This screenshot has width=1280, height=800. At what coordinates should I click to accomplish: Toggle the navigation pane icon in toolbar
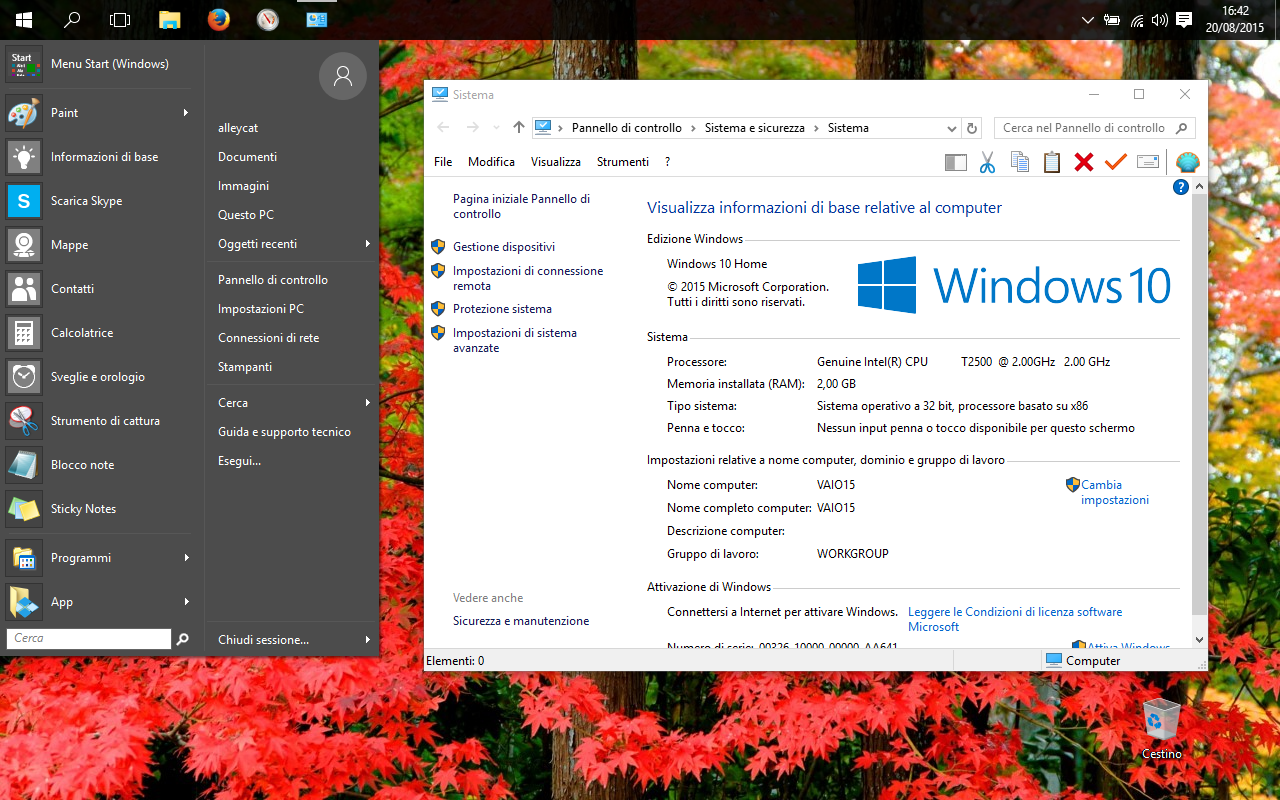pyautogui.click(x=956, y=162)
